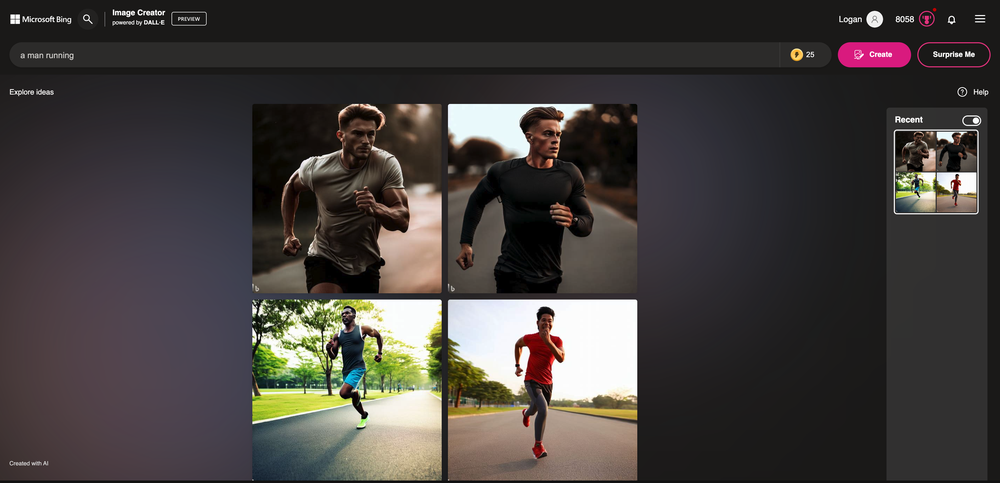This screenshot has height=483, width=1000.
Task: Open the rewards trophy icon
Action: click(x=927, y=19)
